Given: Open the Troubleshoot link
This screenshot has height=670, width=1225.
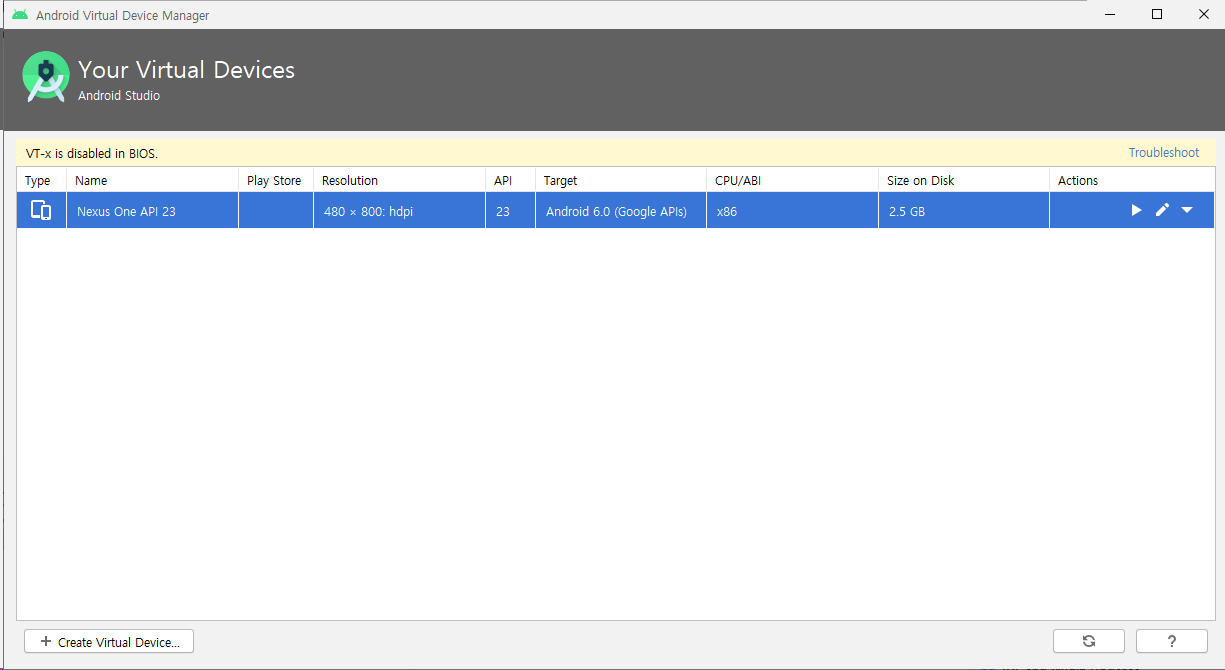Looking at the screenshot, I should (1163, 153).
